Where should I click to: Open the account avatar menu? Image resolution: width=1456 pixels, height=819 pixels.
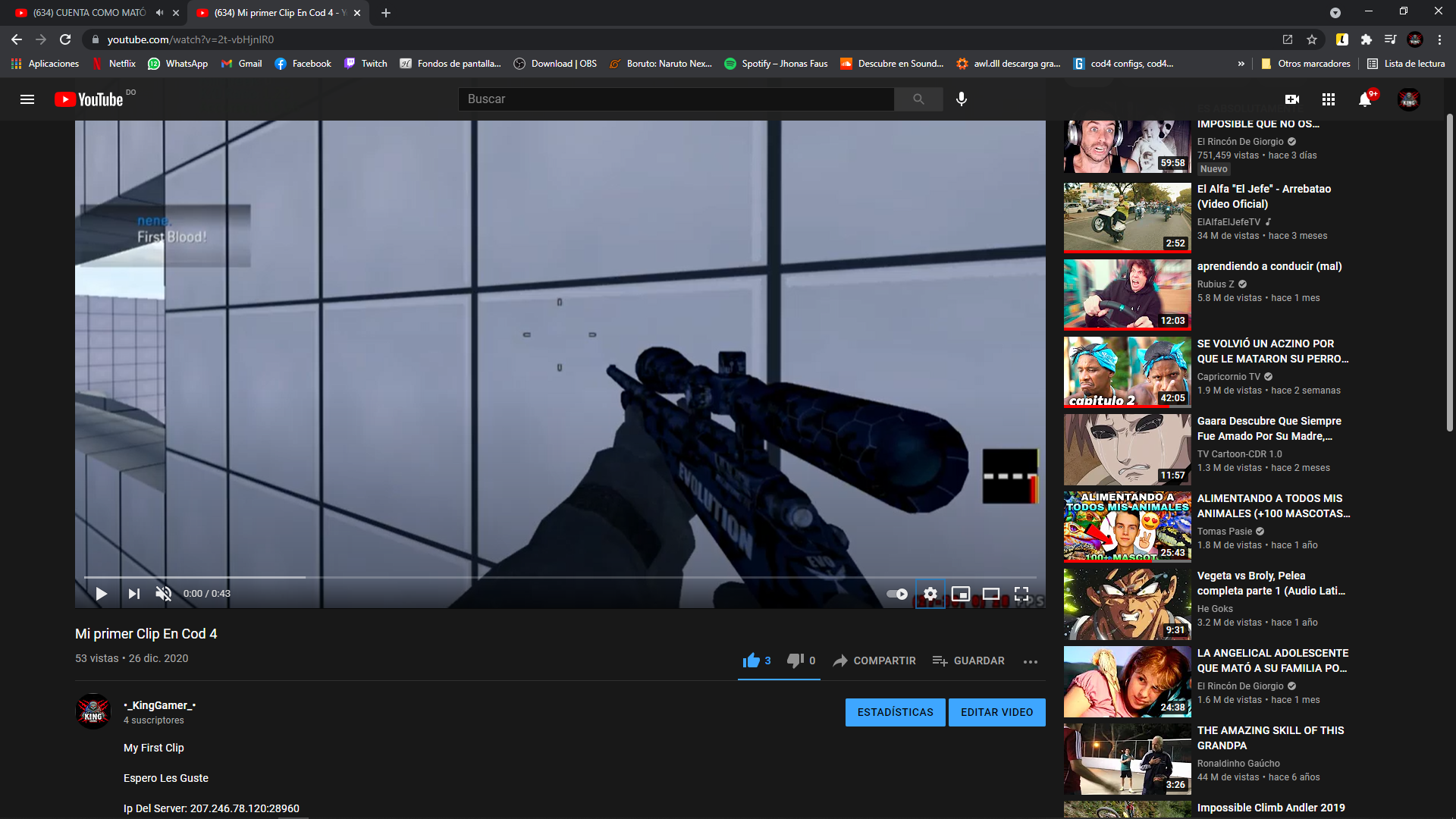tap(1408, 99)
